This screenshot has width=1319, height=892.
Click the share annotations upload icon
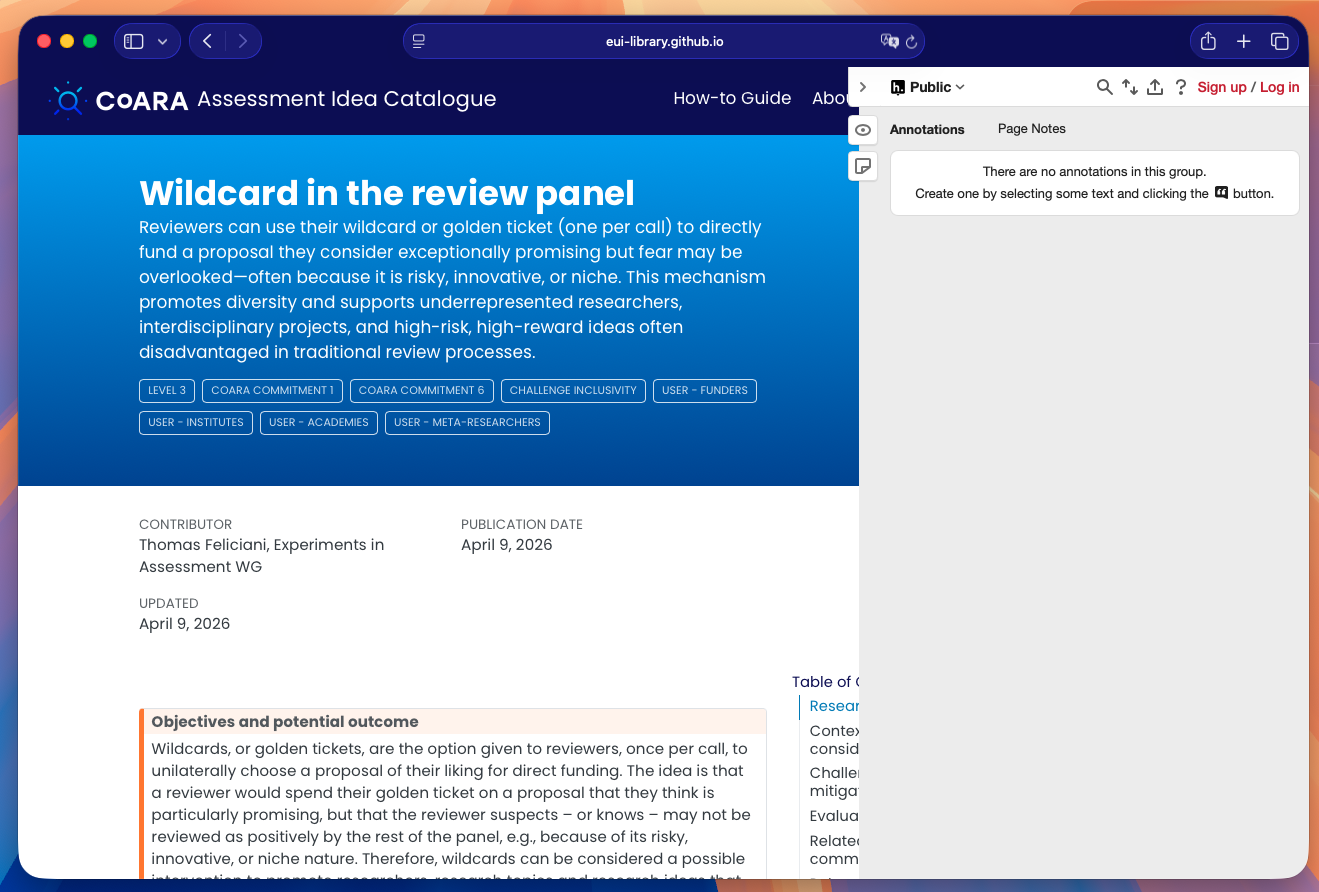[1155, 87]
